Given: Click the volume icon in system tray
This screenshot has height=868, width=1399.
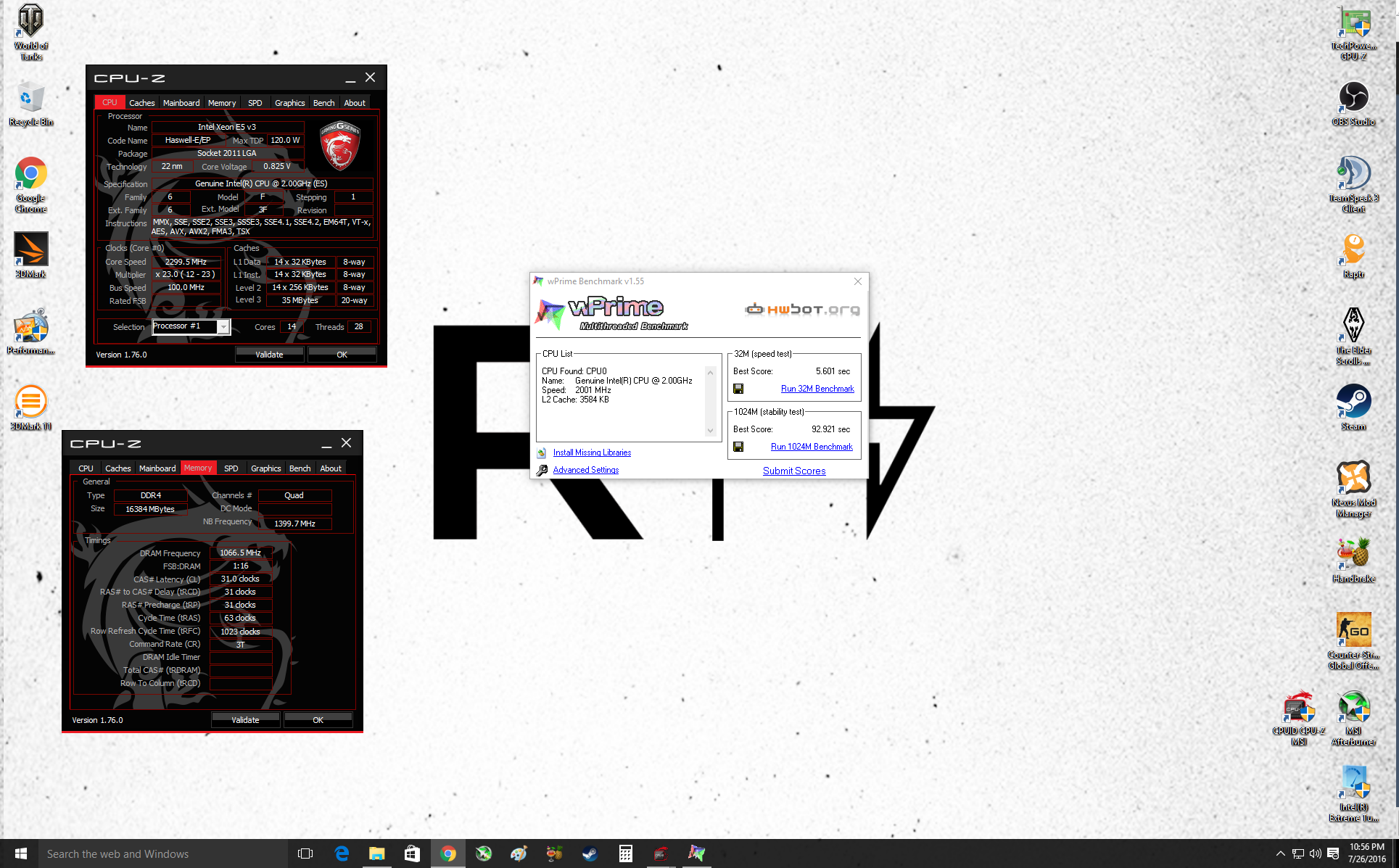Looking at the screenshot, I should [1316, 853].
